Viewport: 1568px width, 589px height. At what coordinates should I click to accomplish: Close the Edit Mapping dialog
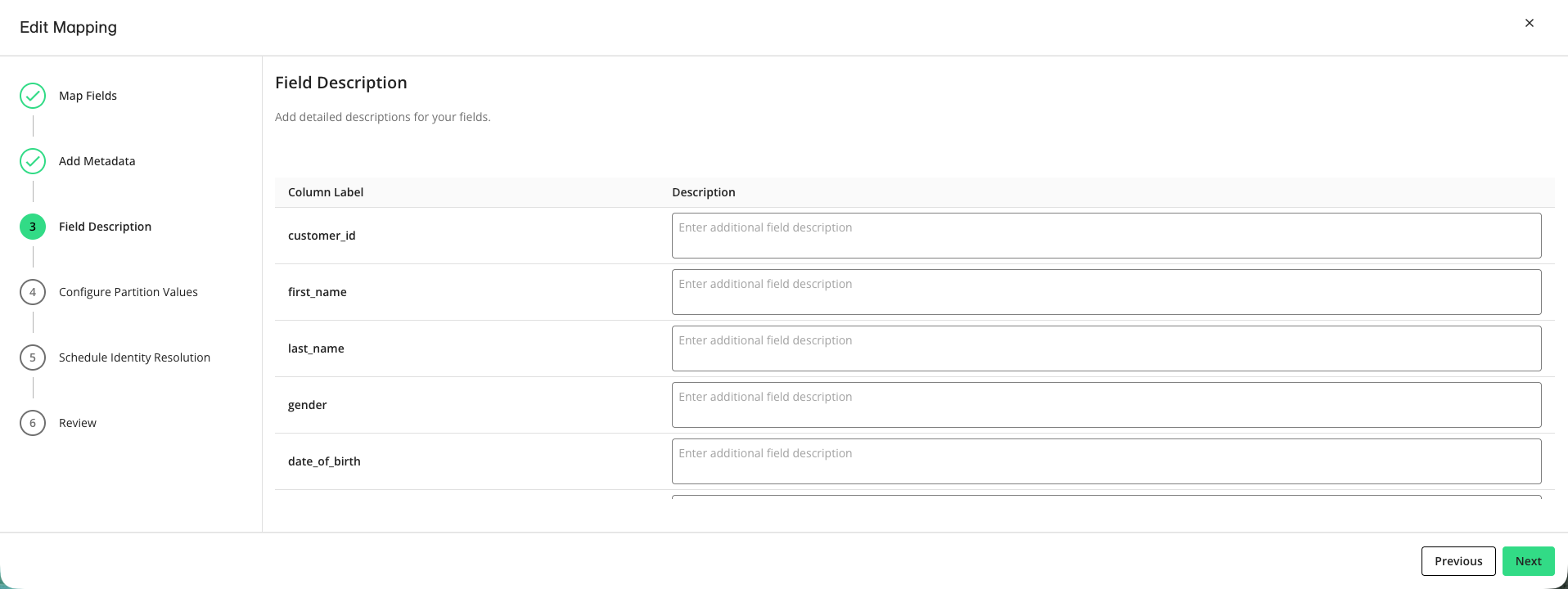coord(1529,23)
